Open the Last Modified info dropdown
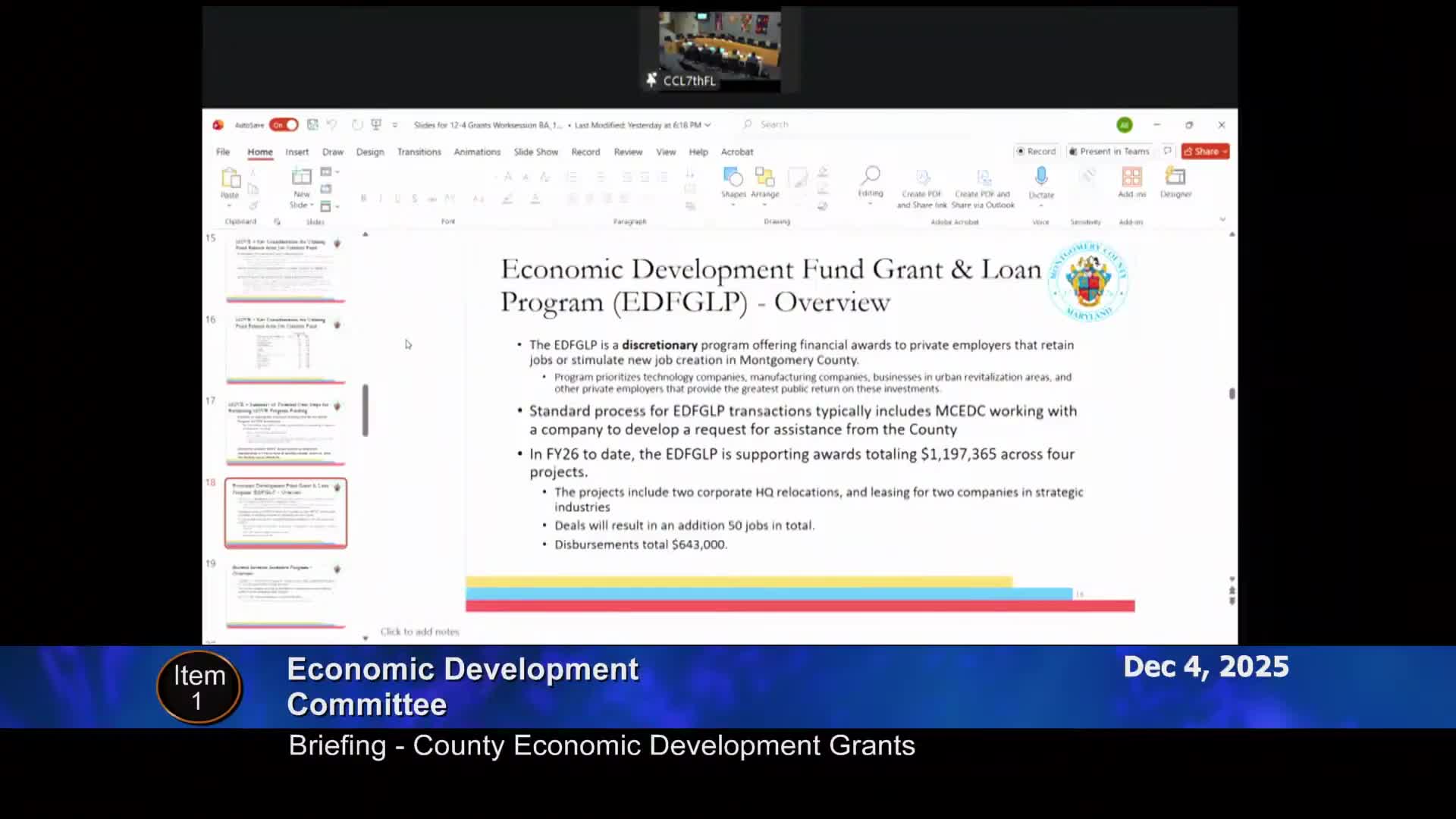 708,124
